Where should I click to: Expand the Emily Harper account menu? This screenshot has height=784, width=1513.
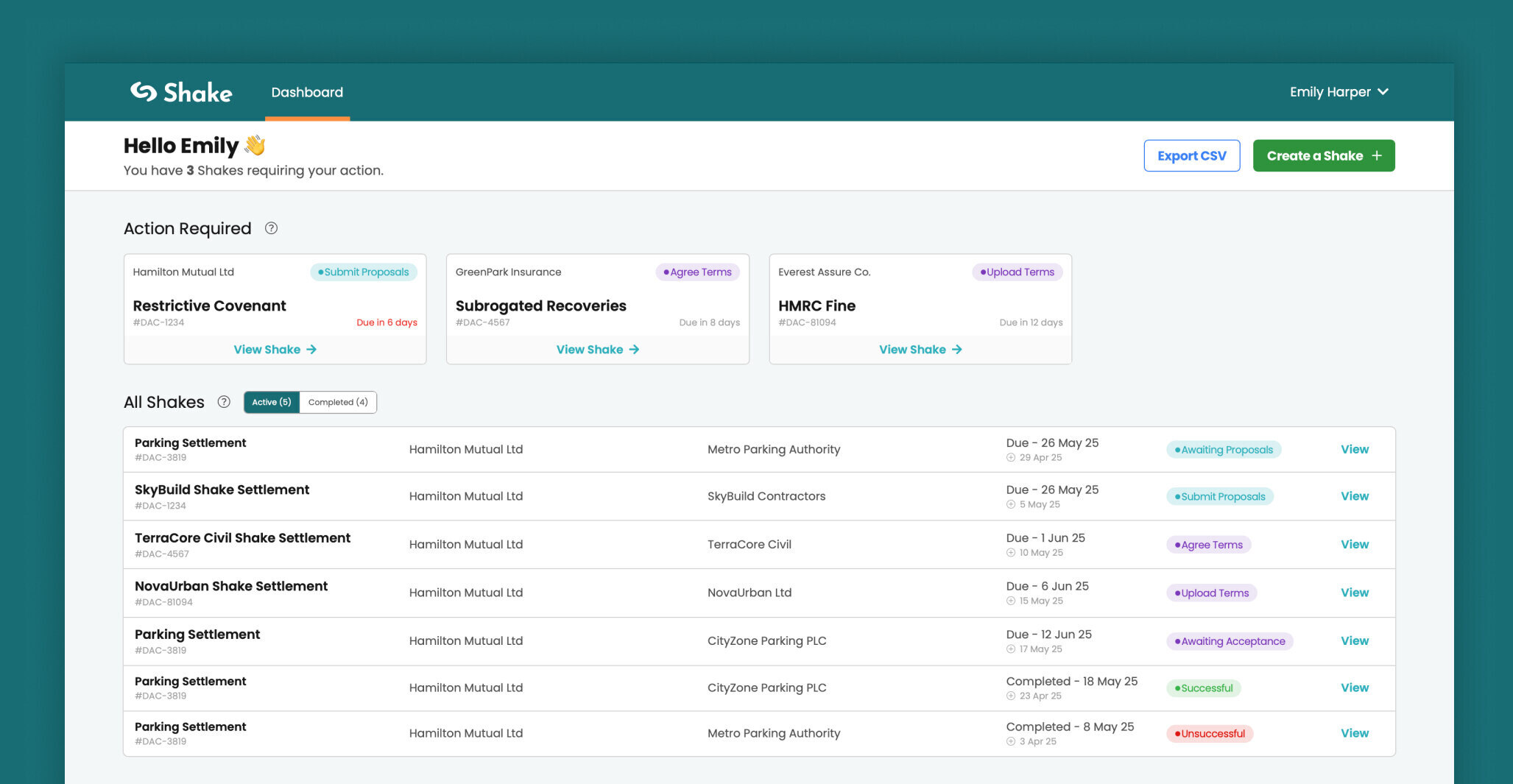(x=1331, y=92)
